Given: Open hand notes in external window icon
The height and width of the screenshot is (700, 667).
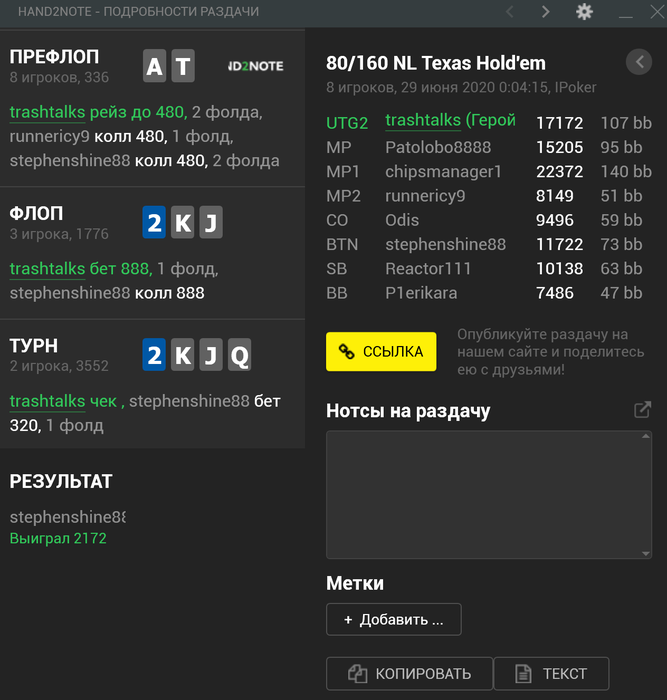Looking at the screenshot, I should (x=642, y=409).
